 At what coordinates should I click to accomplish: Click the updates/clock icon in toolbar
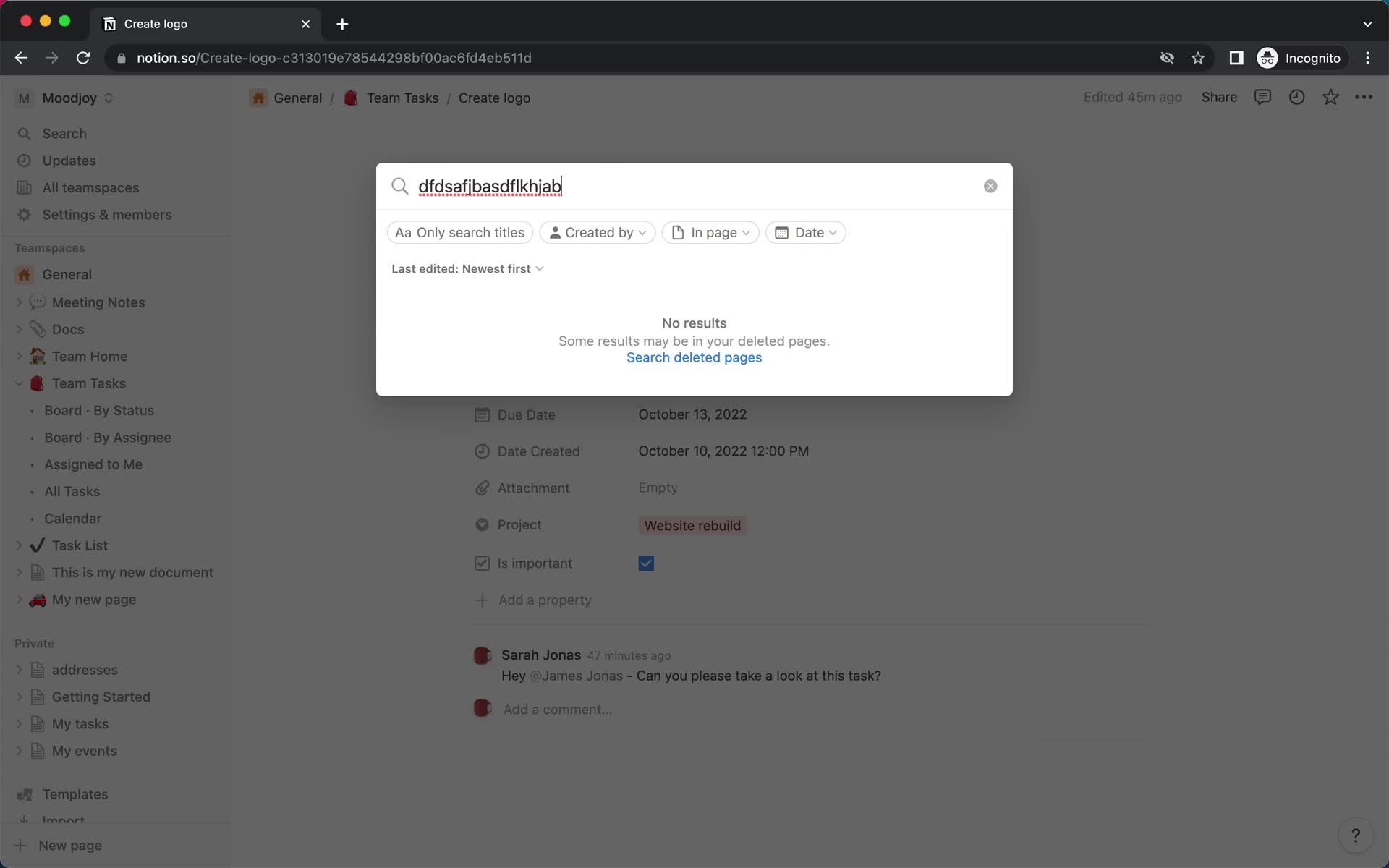(1297, 97)
